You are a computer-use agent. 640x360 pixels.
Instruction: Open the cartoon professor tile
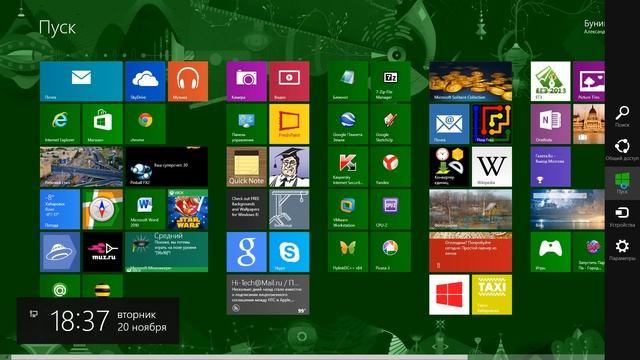(289, 167)
